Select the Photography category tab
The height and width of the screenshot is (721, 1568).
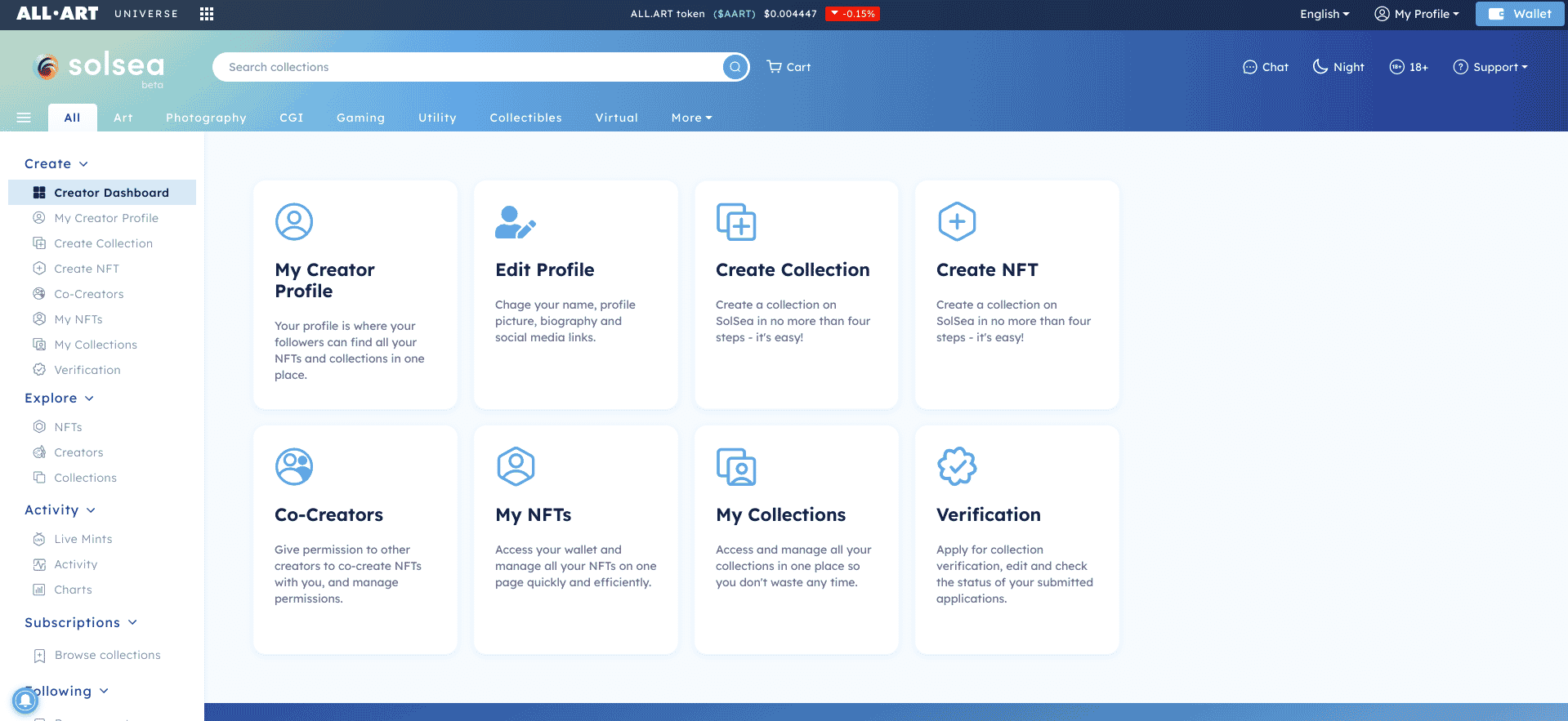click(x=206, y=118)
